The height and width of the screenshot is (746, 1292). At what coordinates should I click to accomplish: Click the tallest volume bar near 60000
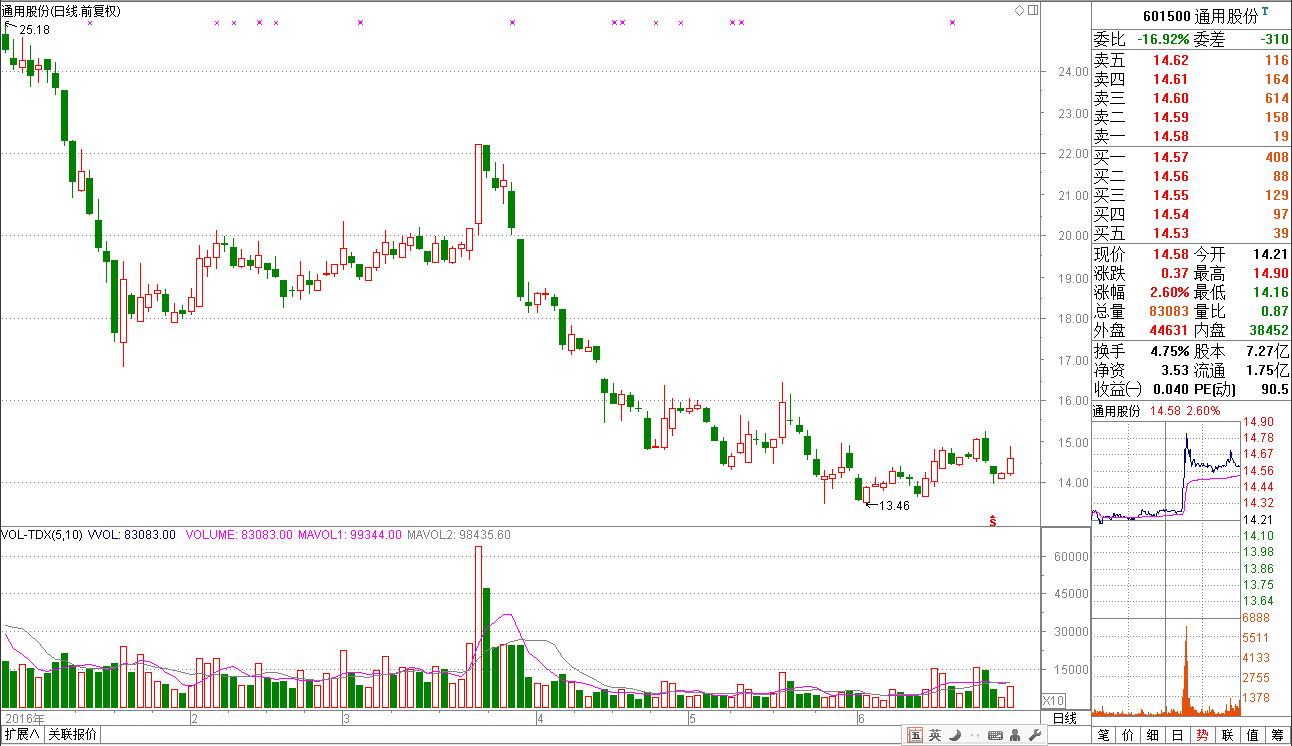(x=478, y=627)
